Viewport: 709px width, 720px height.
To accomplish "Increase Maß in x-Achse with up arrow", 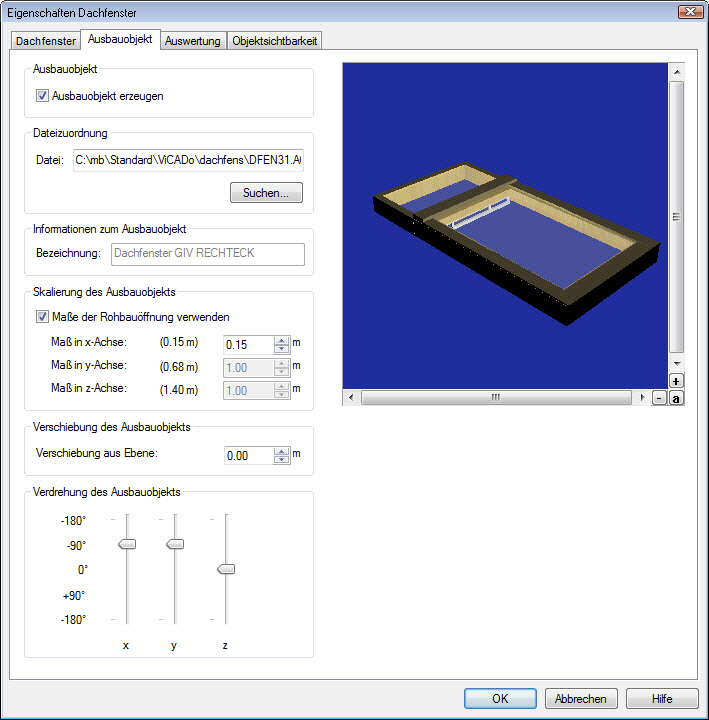I will point(281,340).
